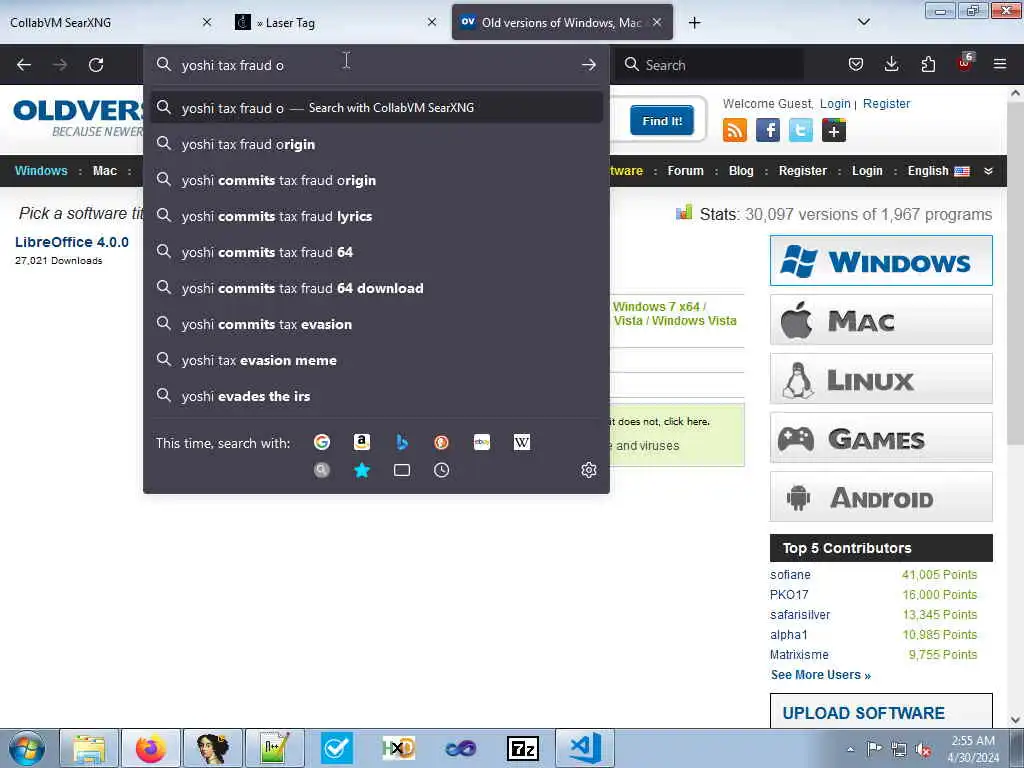Reload the current page
Screen dimensions: 1024x768
pos(96,65)
